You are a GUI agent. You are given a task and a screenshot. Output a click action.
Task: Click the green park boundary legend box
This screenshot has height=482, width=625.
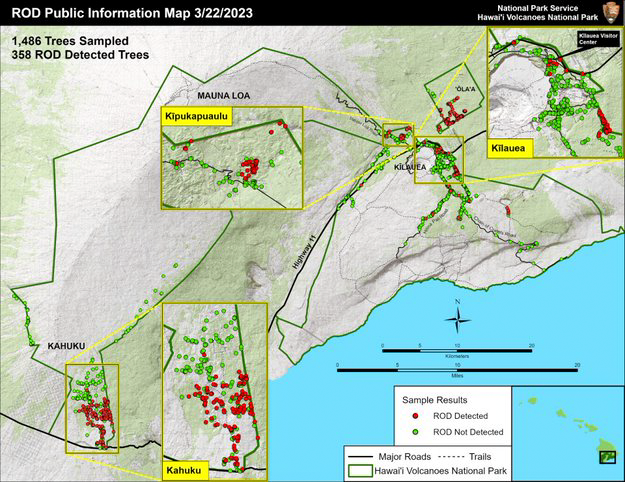pos(359,468)
